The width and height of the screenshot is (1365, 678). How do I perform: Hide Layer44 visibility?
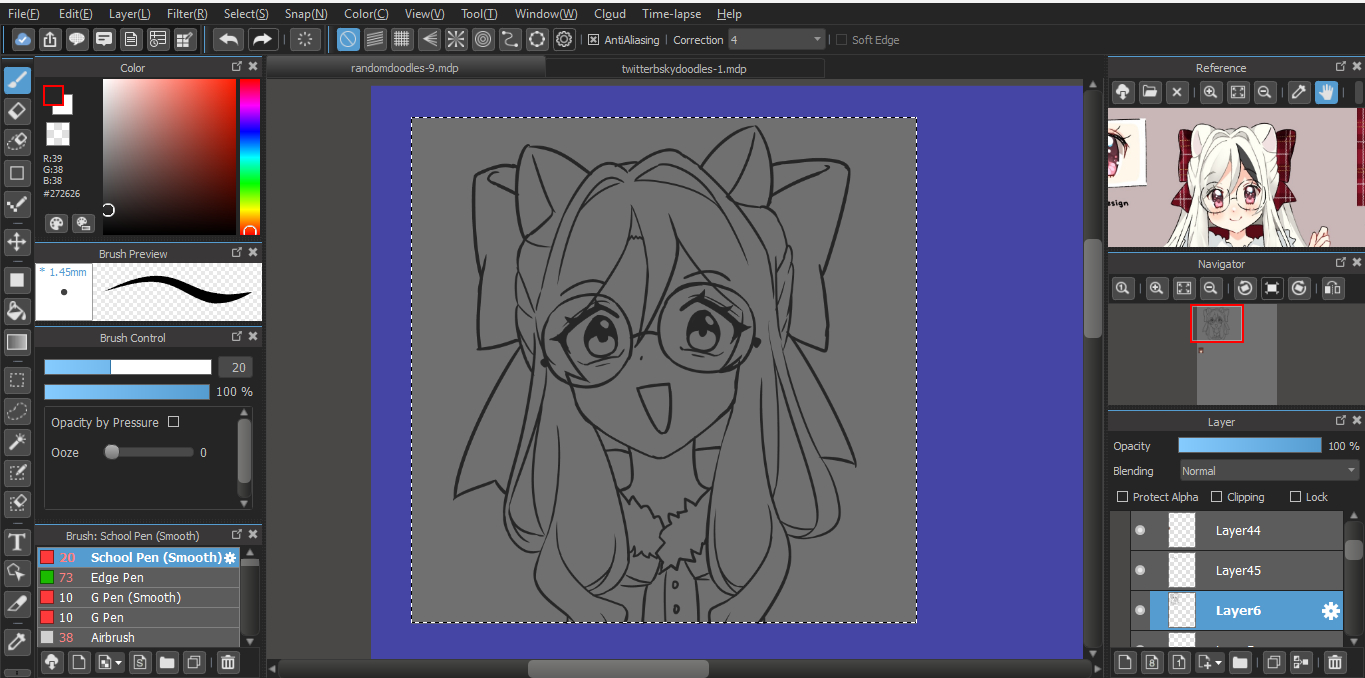(x=1139, y=531)
